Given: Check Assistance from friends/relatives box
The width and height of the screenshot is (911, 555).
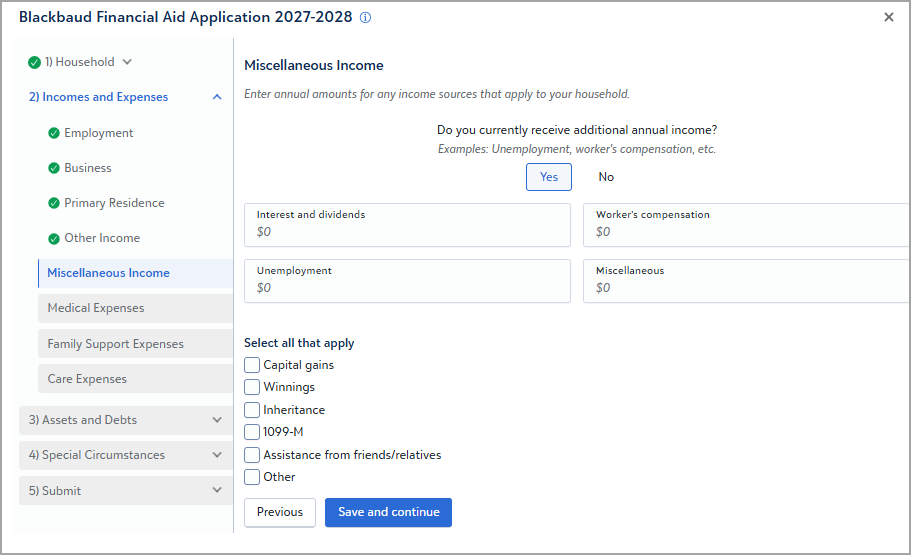Looking at the screenshot, I should pyautogui.click(x=252, y=454).
